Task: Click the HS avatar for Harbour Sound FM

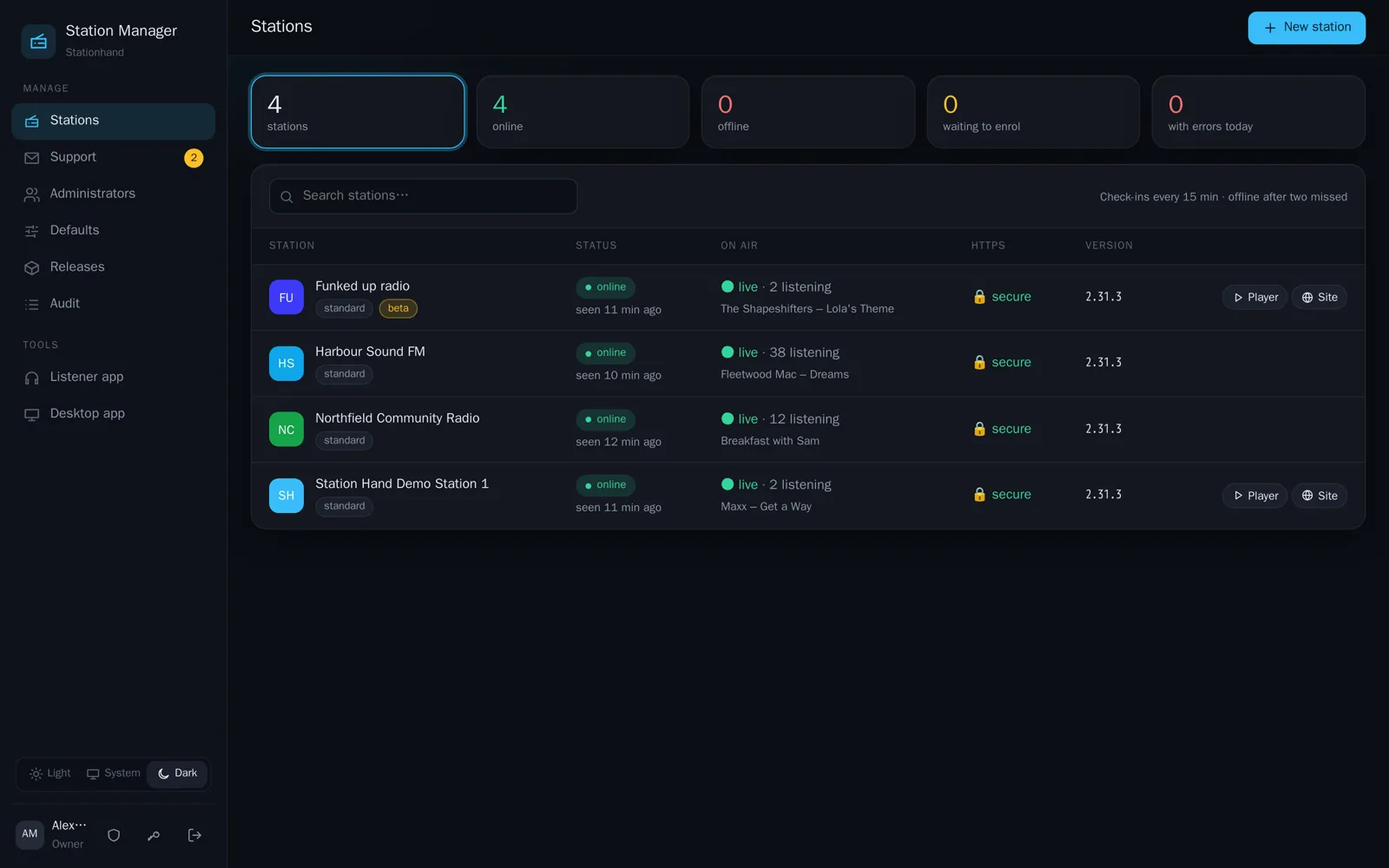Action: (286, 363)
